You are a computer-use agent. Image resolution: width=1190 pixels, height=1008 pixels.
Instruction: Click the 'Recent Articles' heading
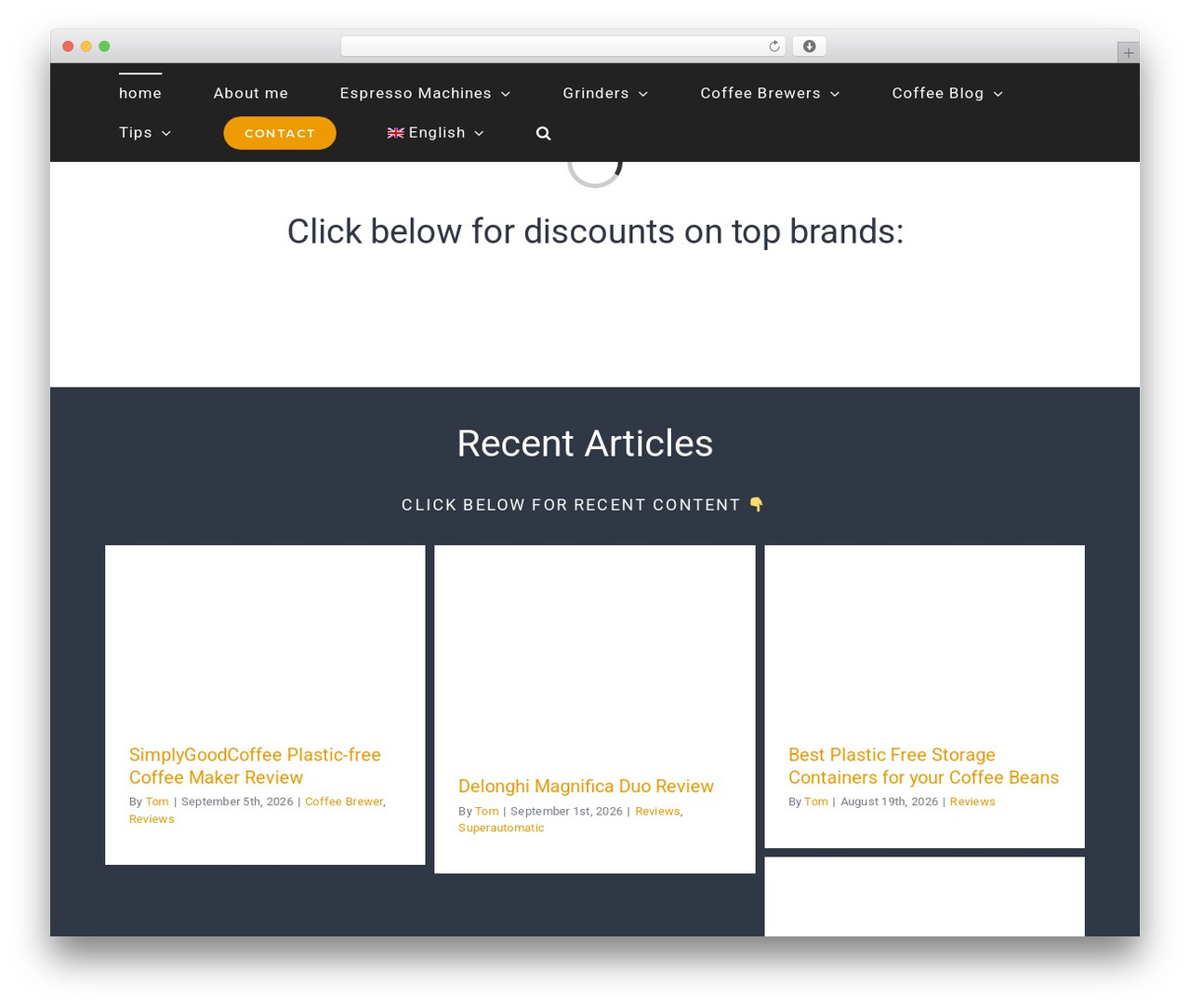coord(585,444)
